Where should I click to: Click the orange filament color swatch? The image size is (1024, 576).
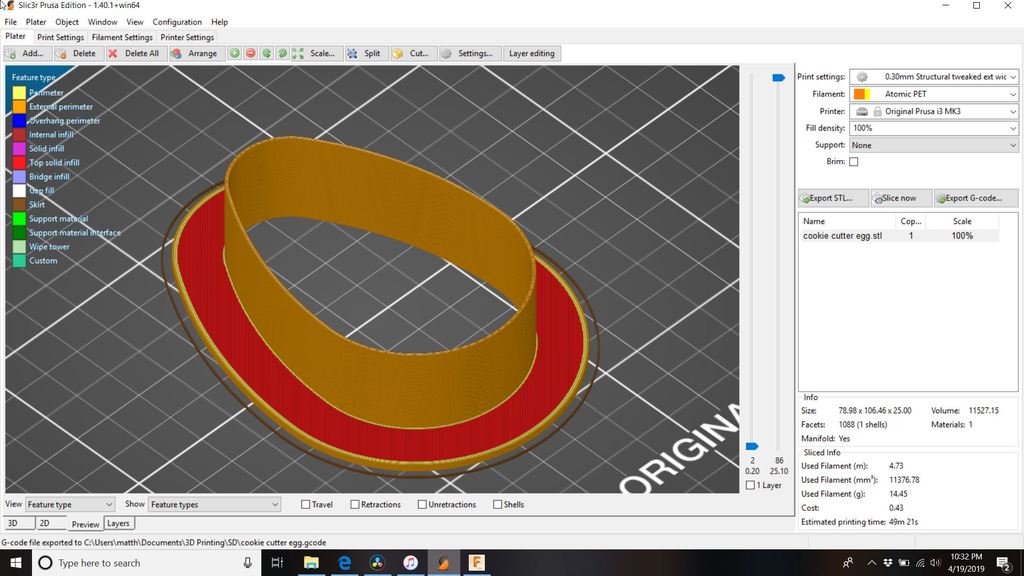pyautogui.click(x=859, y=94)
